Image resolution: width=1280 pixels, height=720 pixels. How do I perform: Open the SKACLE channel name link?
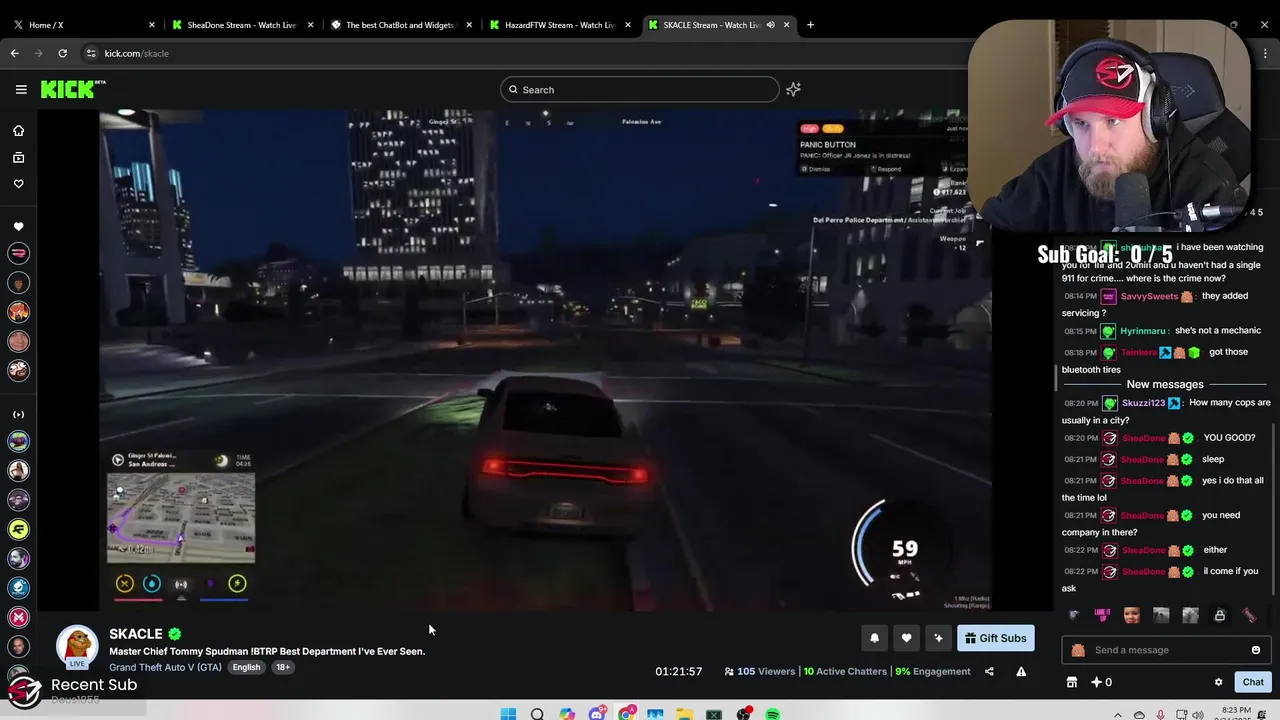(x=136, y=634)
